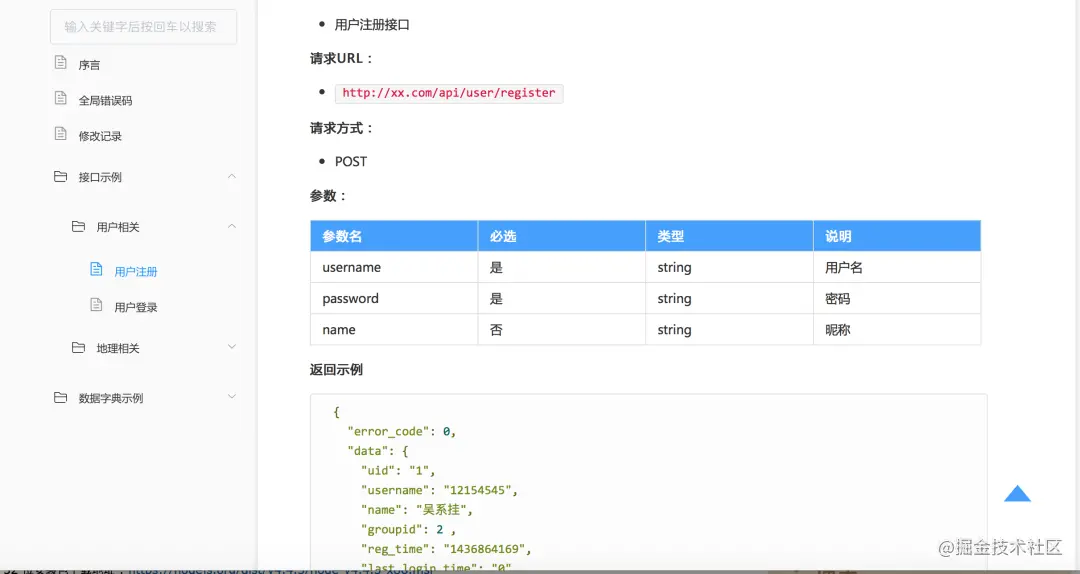Select the 接口示例 folder label
1080x574 pixels.
click(100, 177)
